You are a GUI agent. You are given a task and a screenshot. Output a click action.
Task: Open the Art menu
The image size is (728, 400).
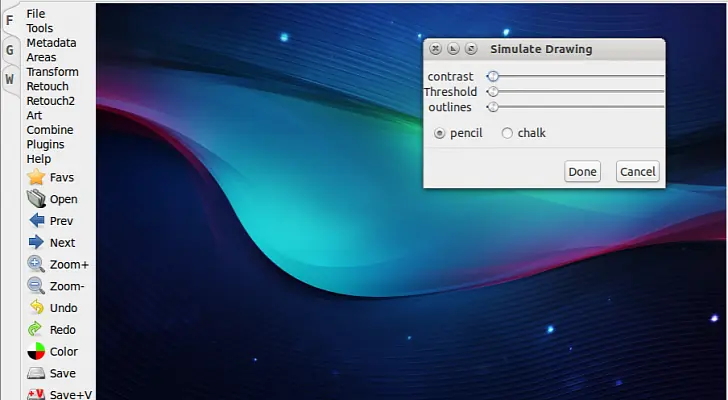tap(34, 115)
